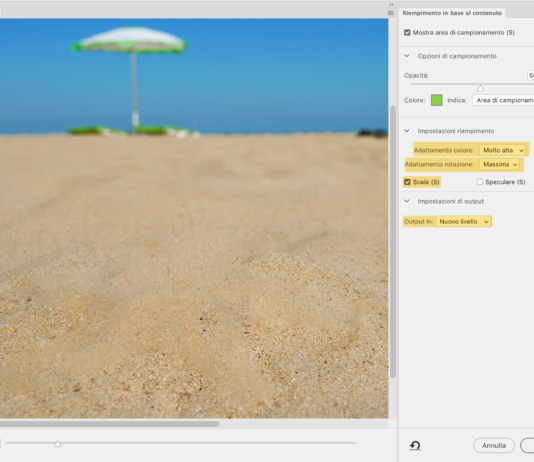Screen dimensions: 534x462
Task: Enable the Speculare checkbox
Action: (x=480, y=182)
